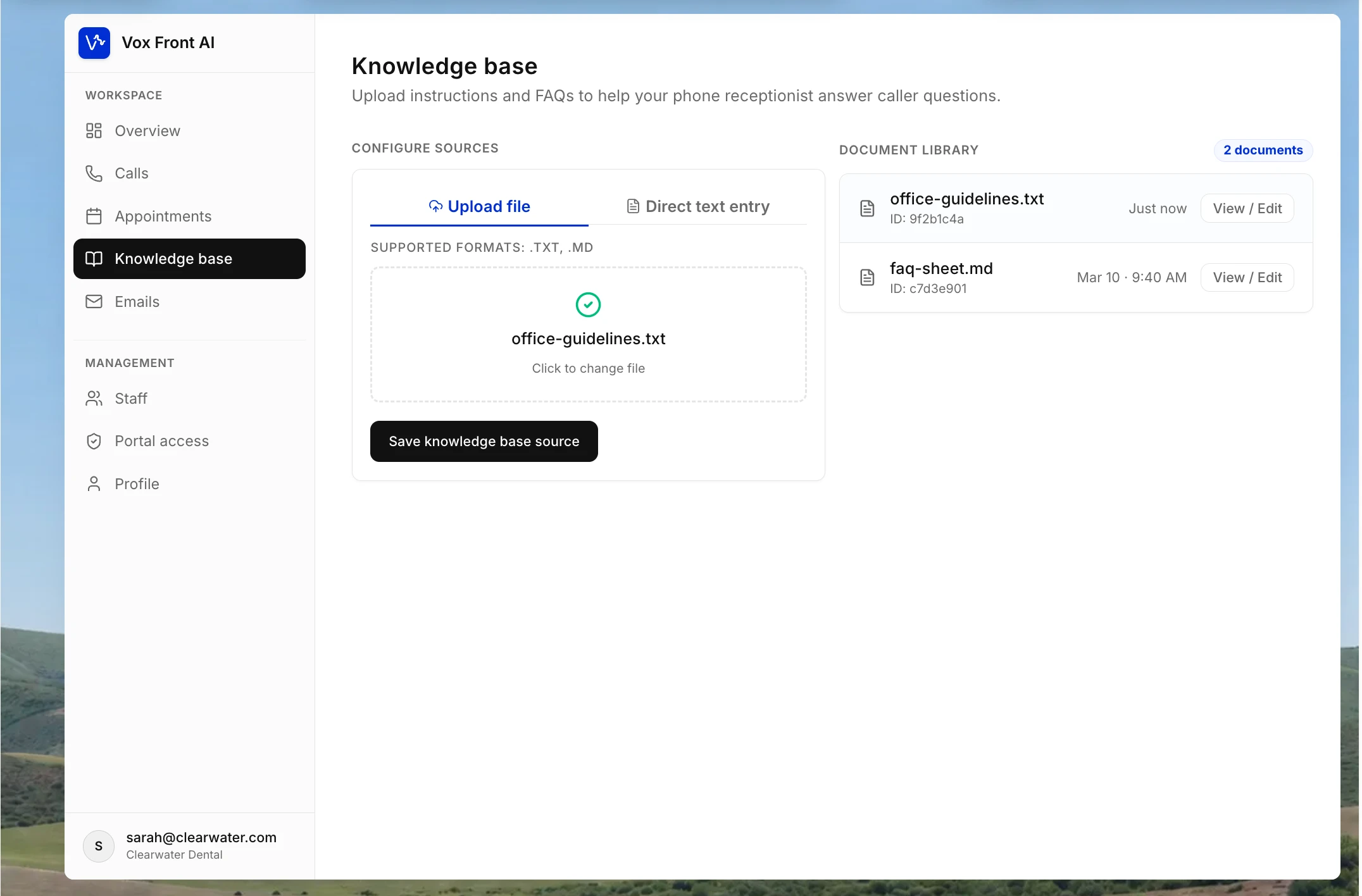Switch to the Direct text entry tab

[697, 207]
